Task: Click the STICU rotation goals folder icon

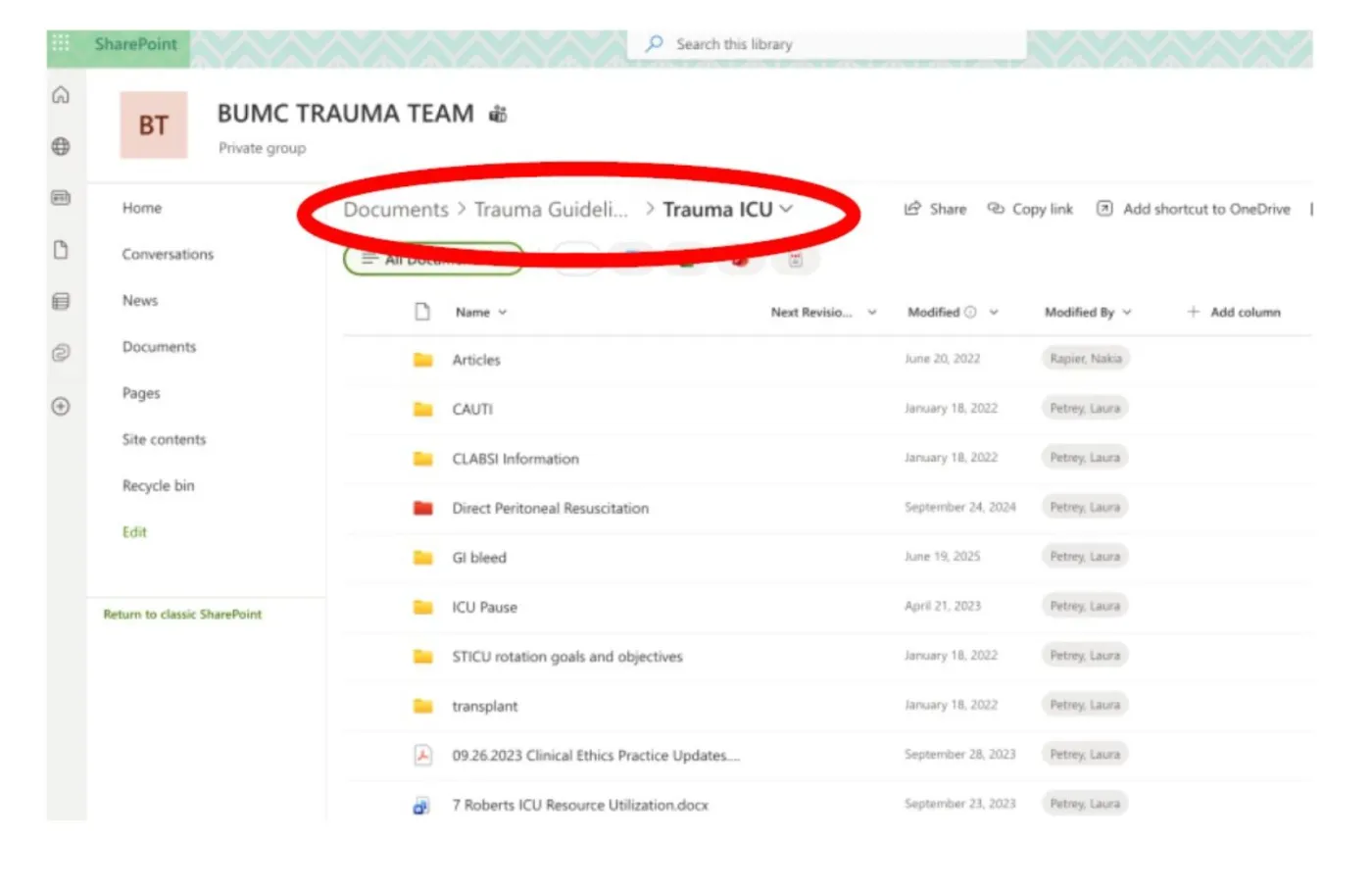Action: click(x=423, y=656)
